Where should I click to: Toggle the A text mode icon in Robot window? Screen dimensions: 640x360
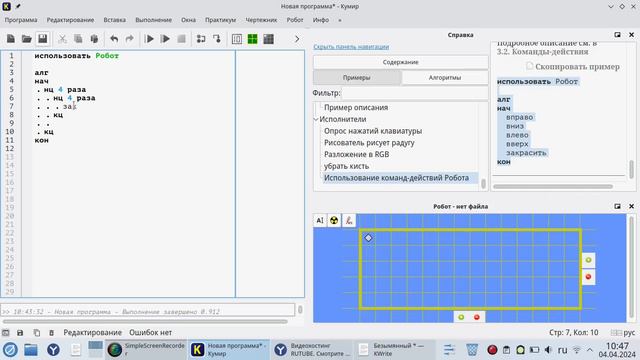pyautogui.click(x=320, y=220)
